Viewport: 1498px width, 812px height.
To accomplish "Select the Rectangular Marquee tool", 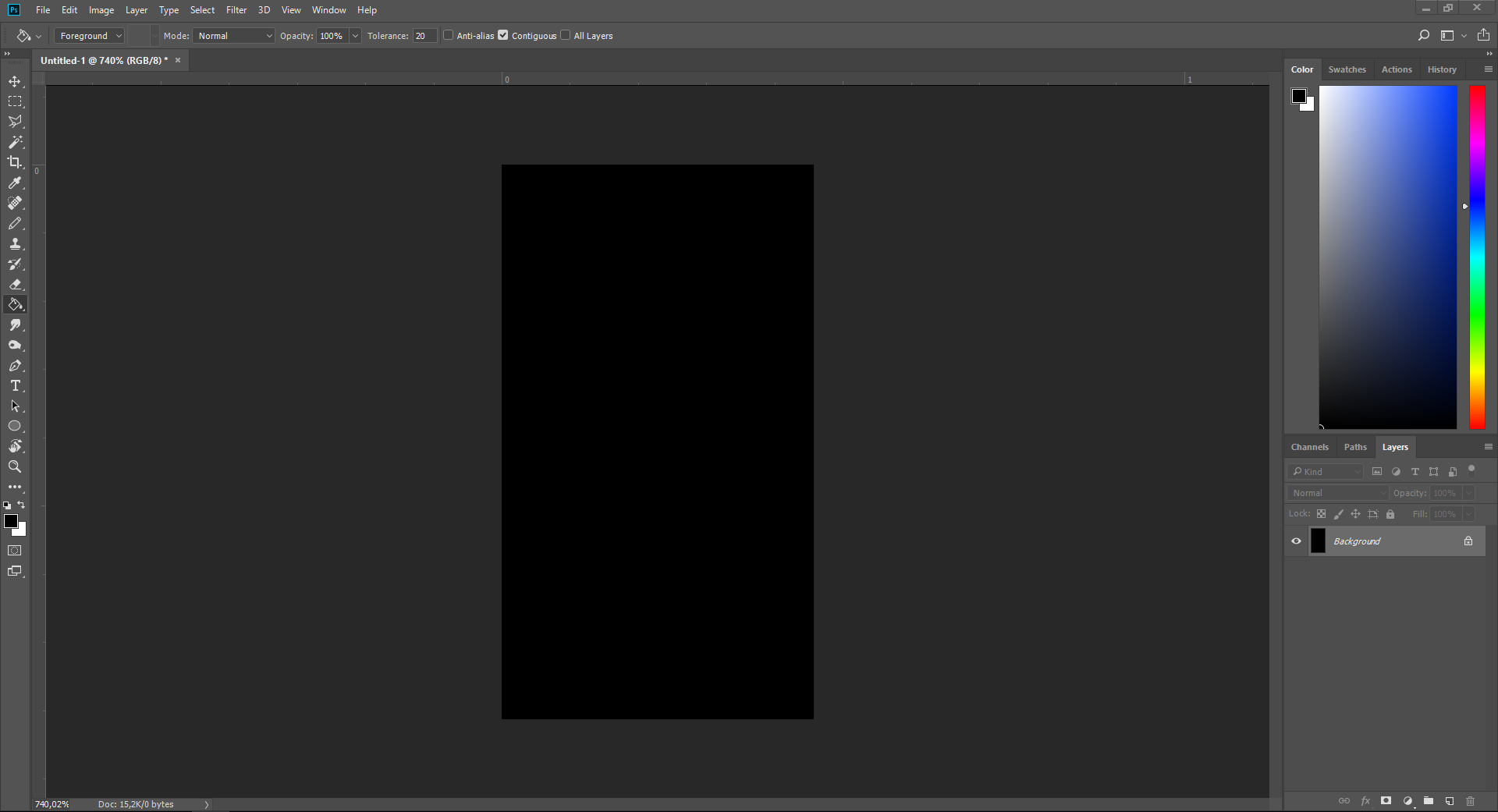I will coord(15,101).
